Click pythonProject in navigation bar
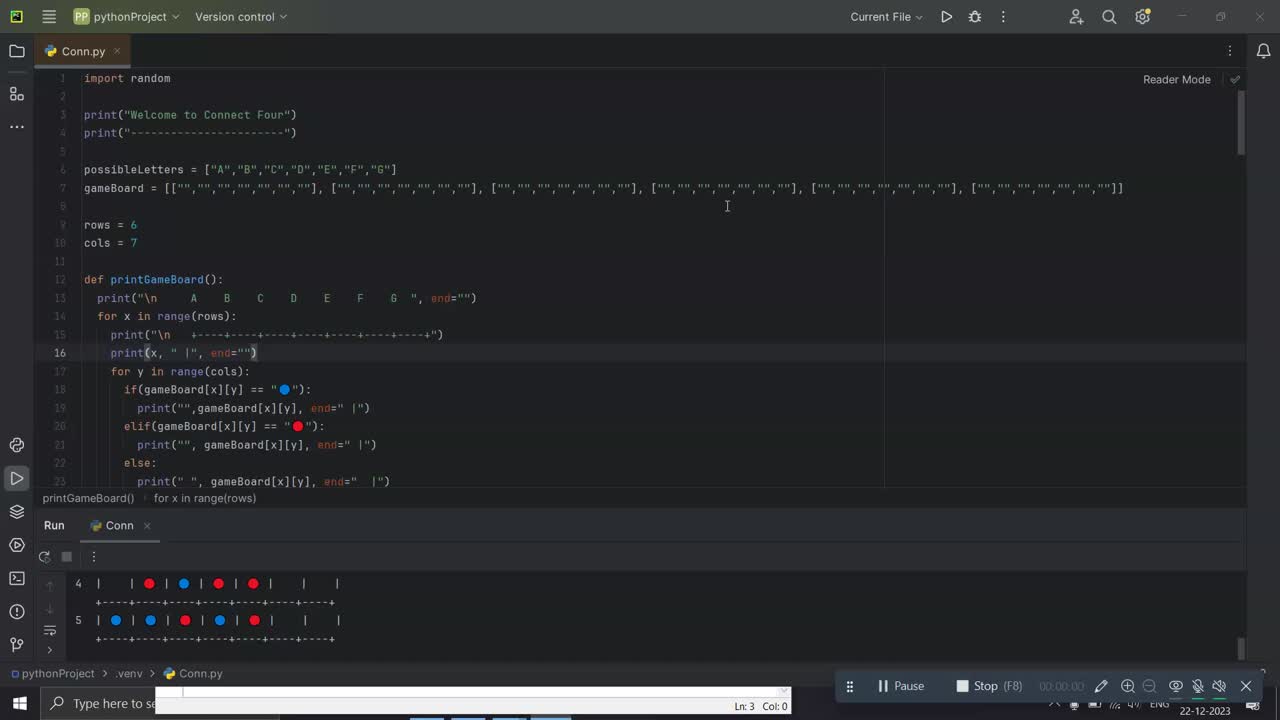This screenshot has height=720, width=1280. pyautogui.click(x=51, y=674)
